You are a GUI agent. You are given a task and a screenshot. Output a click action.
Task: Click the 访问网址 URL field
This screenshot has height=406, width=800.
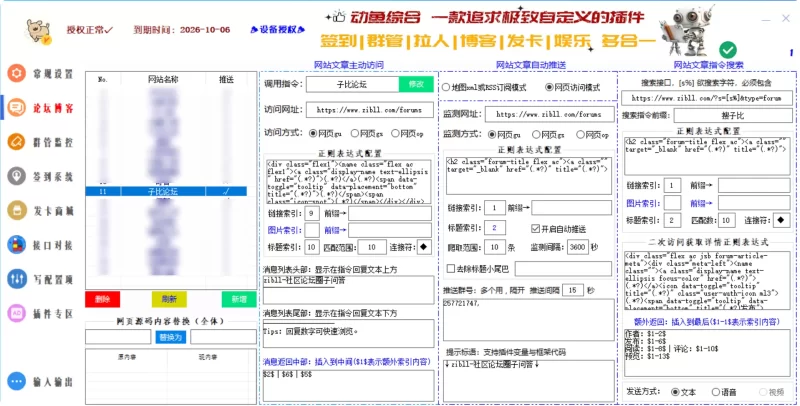pyautogui.click(x=369, y=110)
